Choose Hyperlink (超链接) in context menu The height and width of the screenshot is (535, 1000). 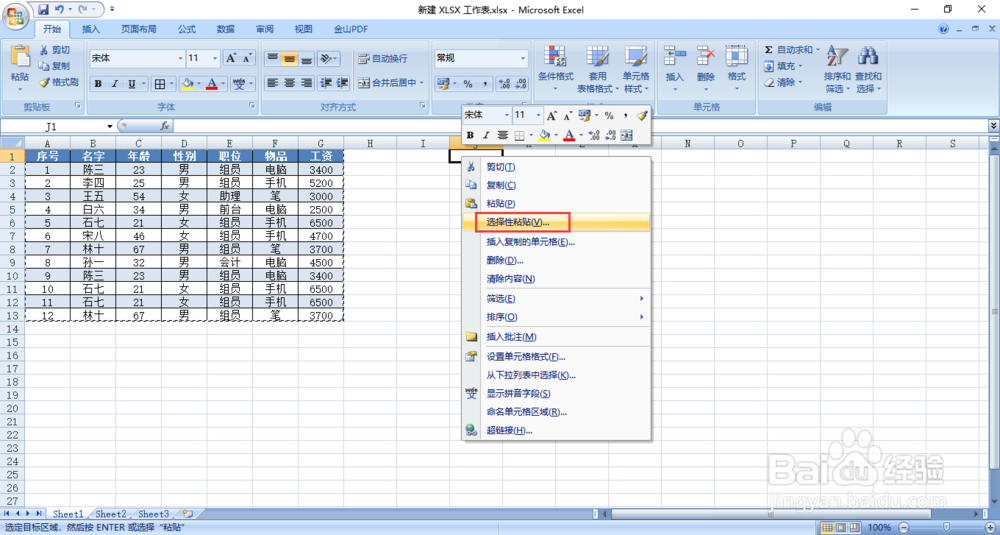555,430
